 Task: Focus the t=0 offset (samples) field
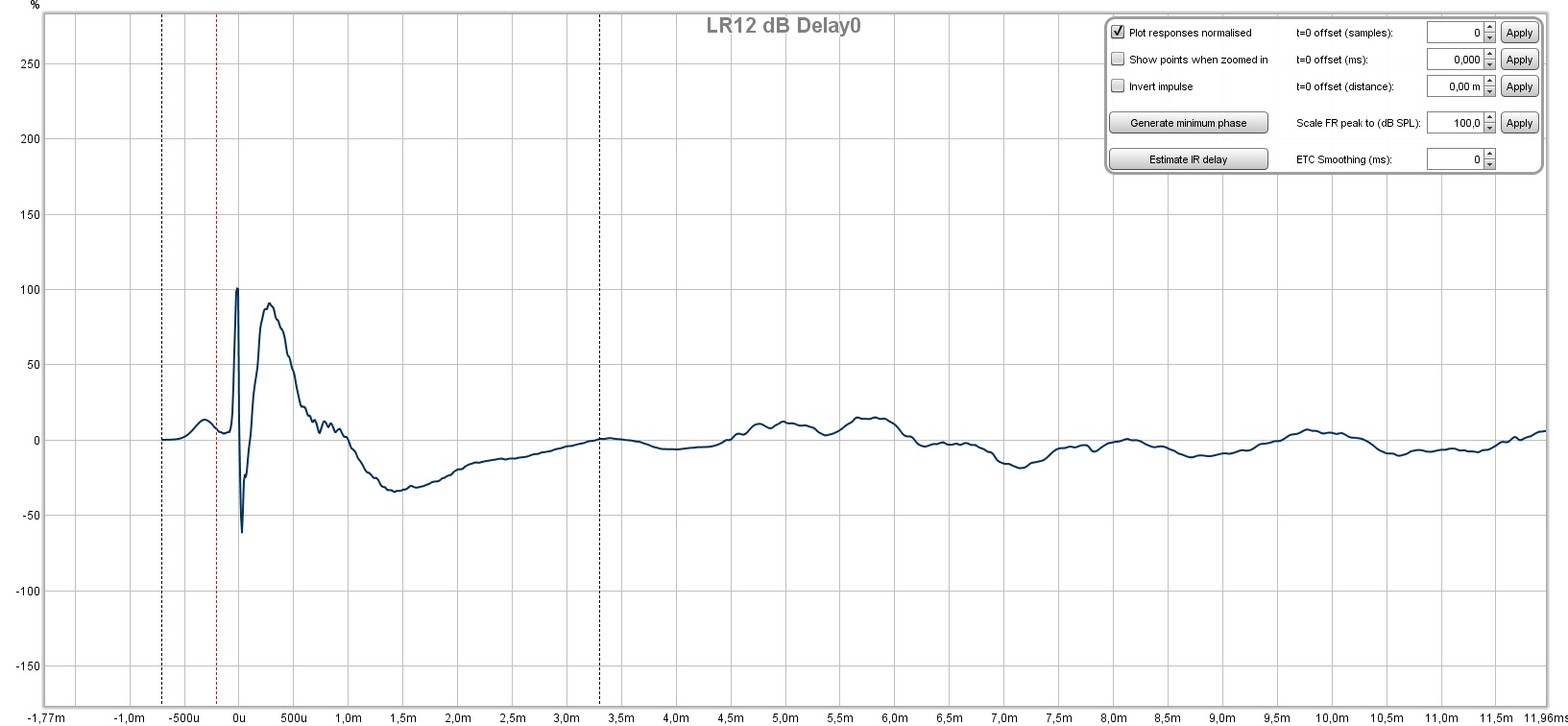click(1455, 33)
